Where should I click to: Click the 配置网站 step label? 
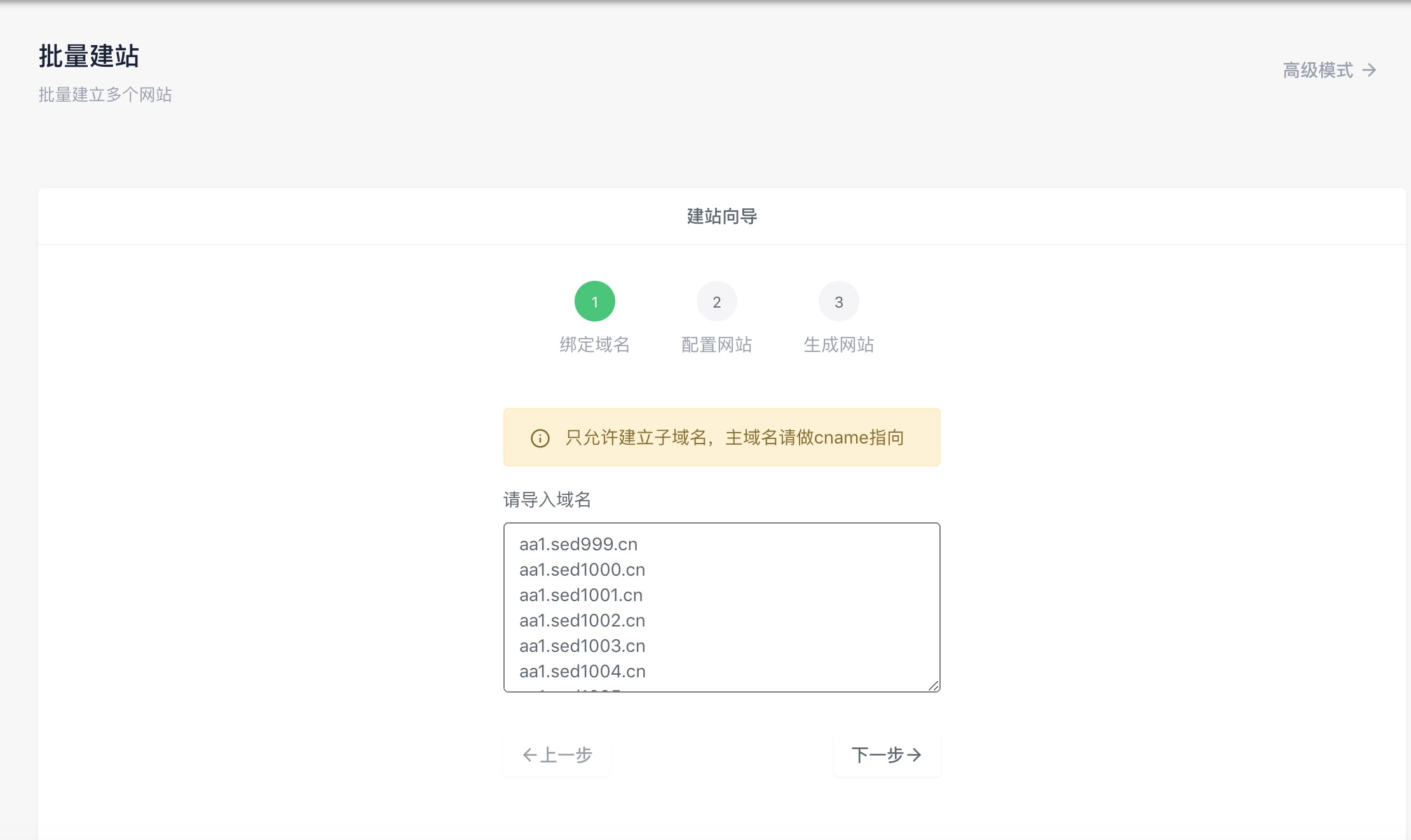pos(717,344)
